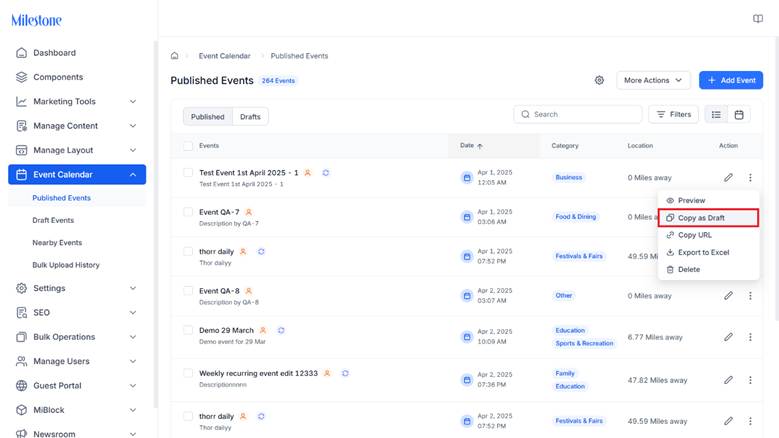
Task: Expand Manage Content menu
Action: tap(77, 126)
